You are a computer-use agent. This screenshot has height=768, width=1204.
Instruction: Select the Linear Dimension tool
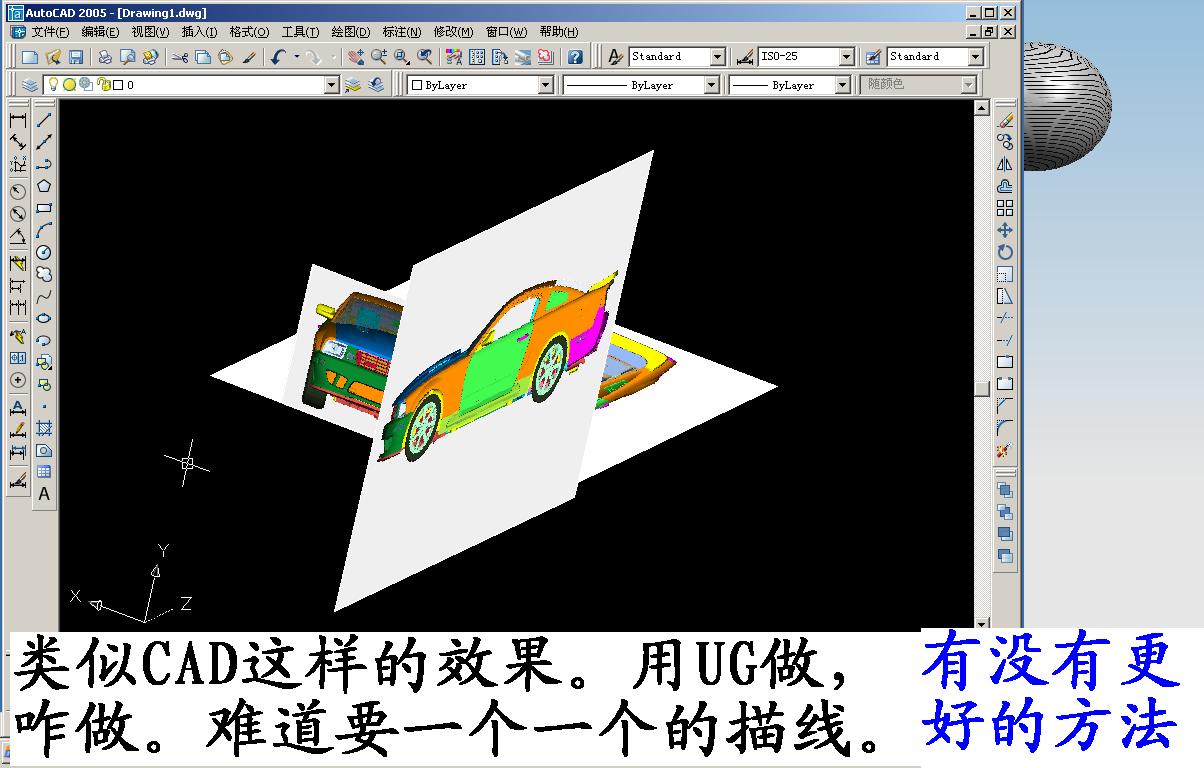[17, 120]
